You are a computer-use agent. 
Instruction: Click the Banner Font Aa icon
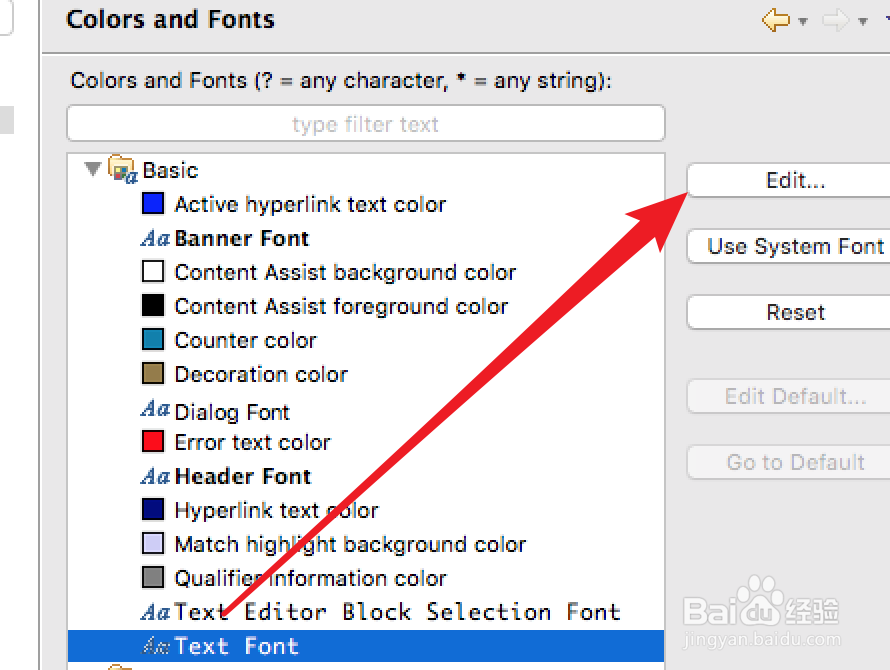154,239
